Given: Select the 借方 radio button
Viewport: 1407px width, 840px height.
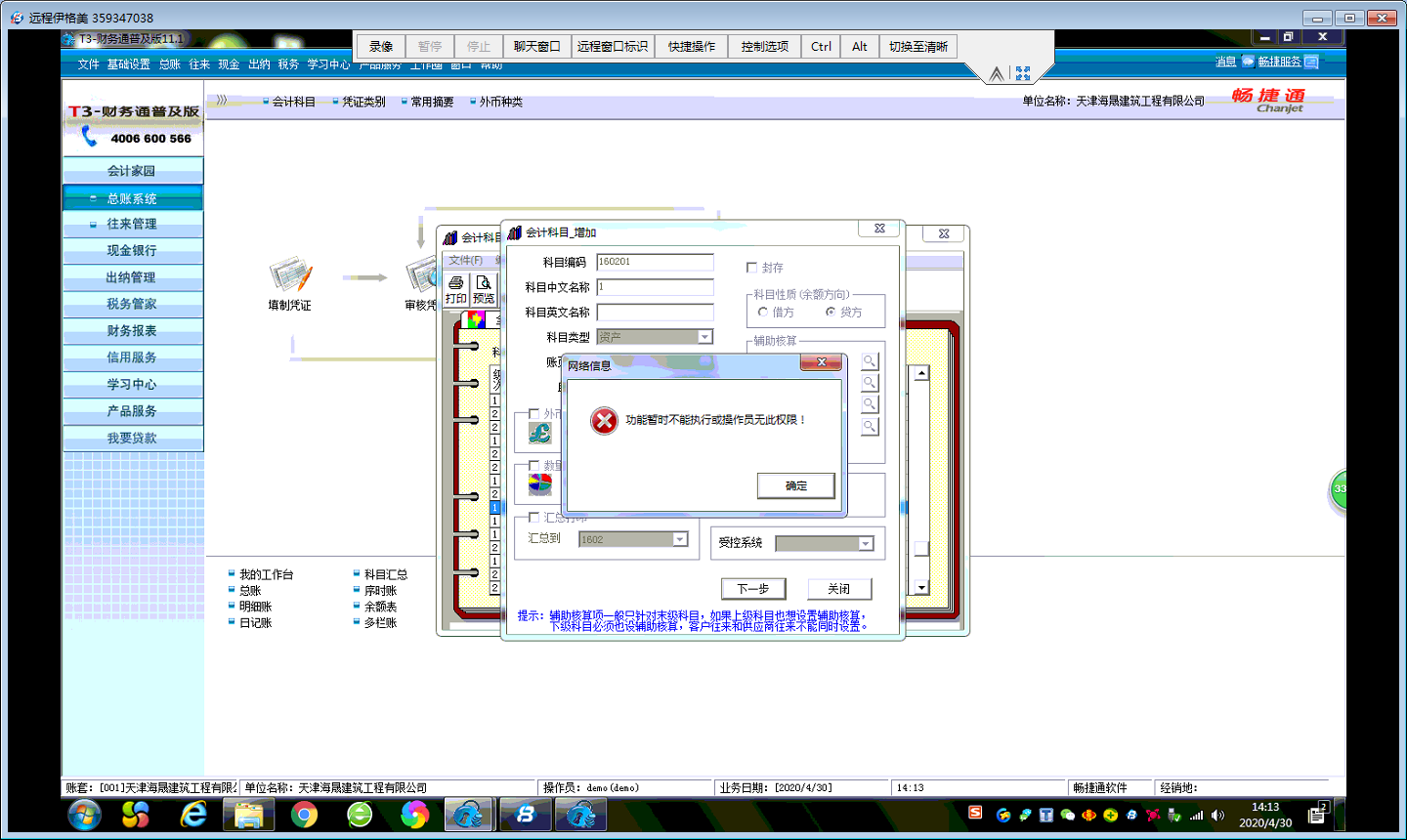Looking at the screenshot, I should click(763, 313).
